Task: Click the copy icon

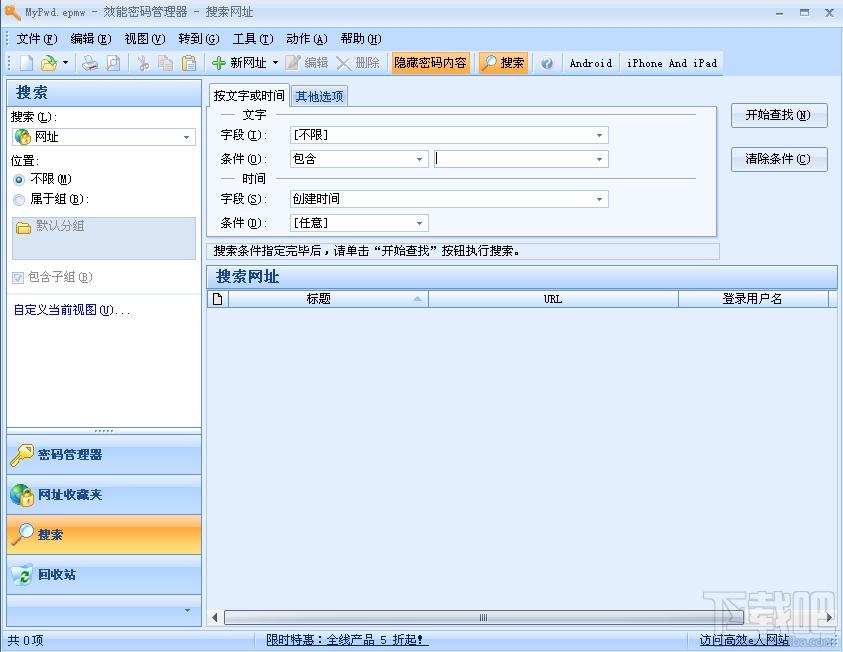Action: [x=166, y=63]
